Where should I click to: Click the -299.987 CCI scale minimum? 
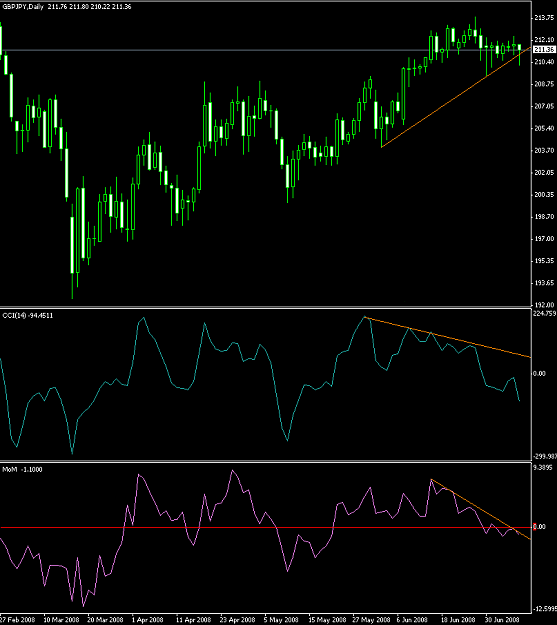545,456
